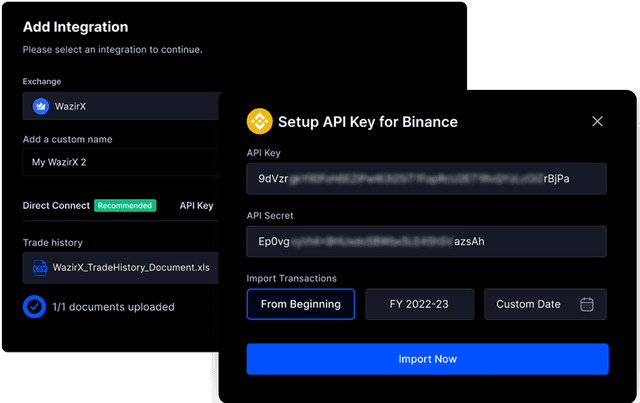Select the FY 2022-23 import option
This screenshot has width=640, height=403.
tap(420, 304)
